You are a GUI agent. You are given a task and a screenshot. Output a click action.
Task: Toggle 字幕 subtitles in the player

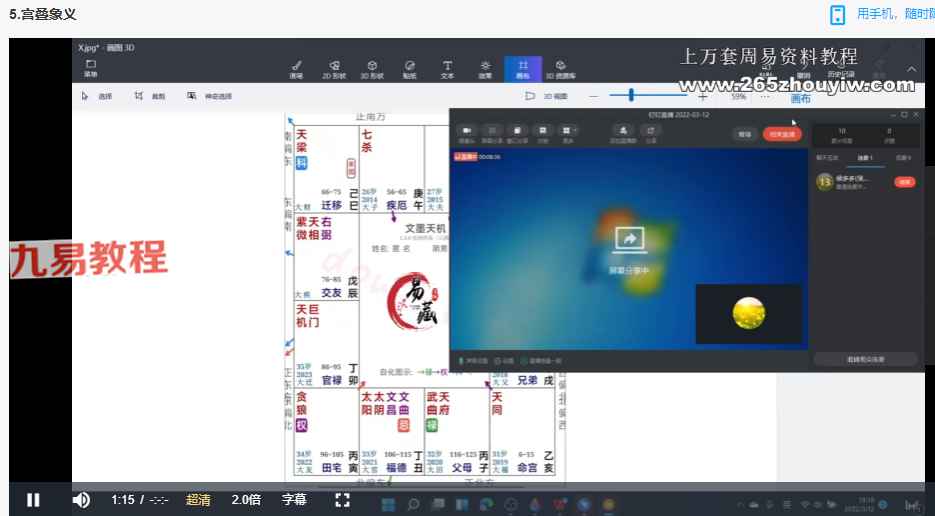[x=294, y=499]
